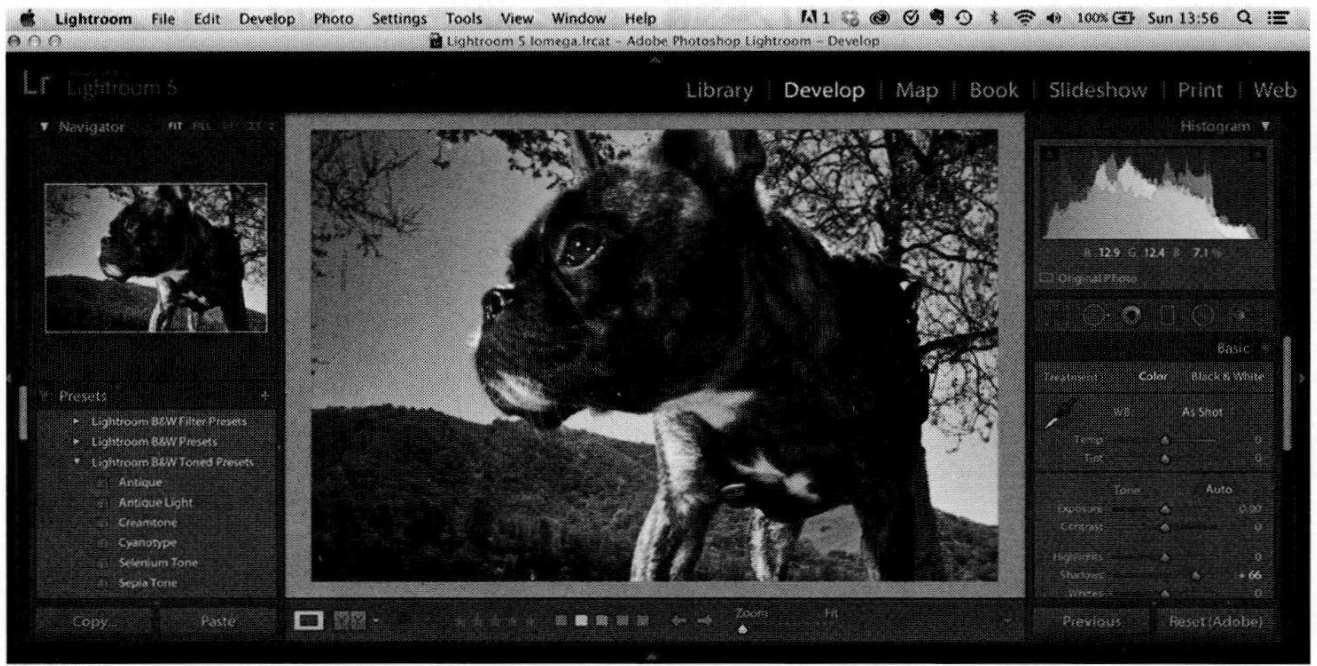Switch to Loupe view

tap(311, 621)
